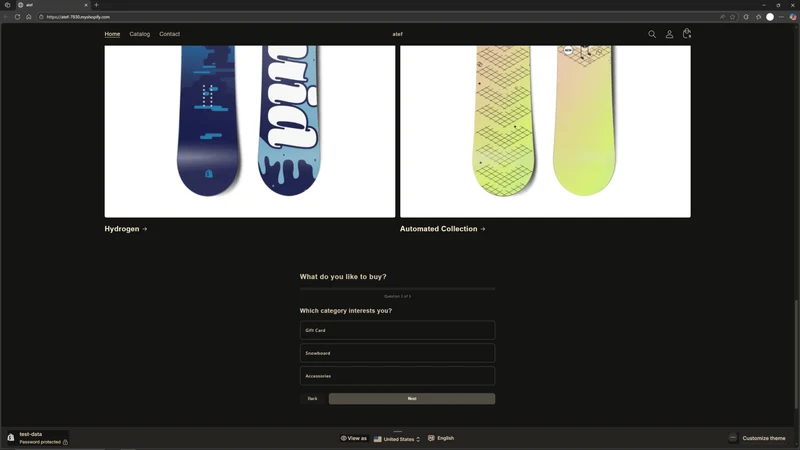Select the Accessories category option
Viewport: 800px width, 450px height.
tap(397, 376)
